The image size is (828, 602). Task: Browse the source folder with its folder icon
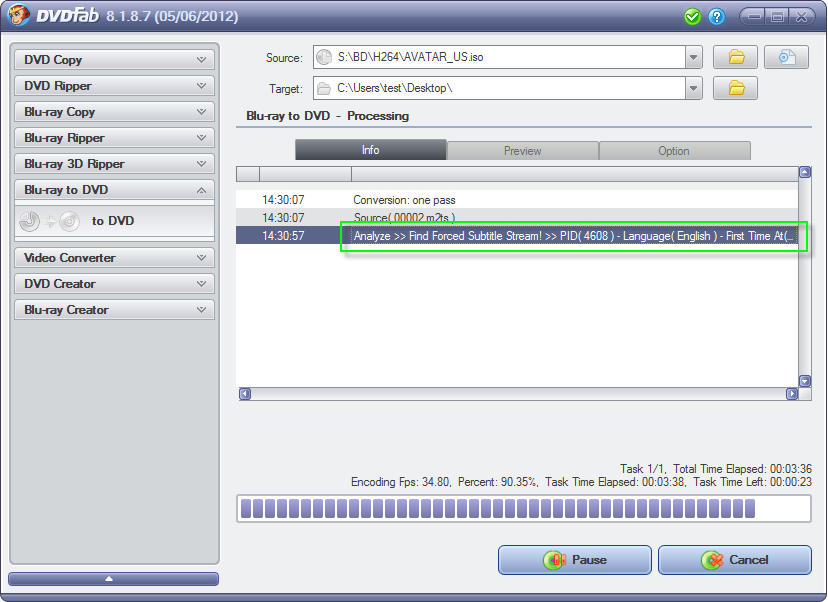736,57
